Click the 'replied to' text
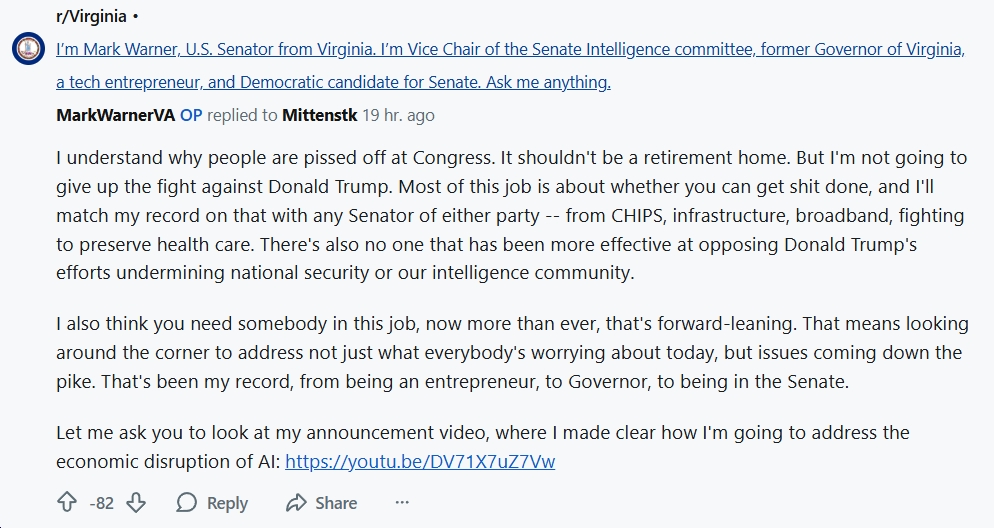This screenshot has width=994, height=528. point(242,115)
